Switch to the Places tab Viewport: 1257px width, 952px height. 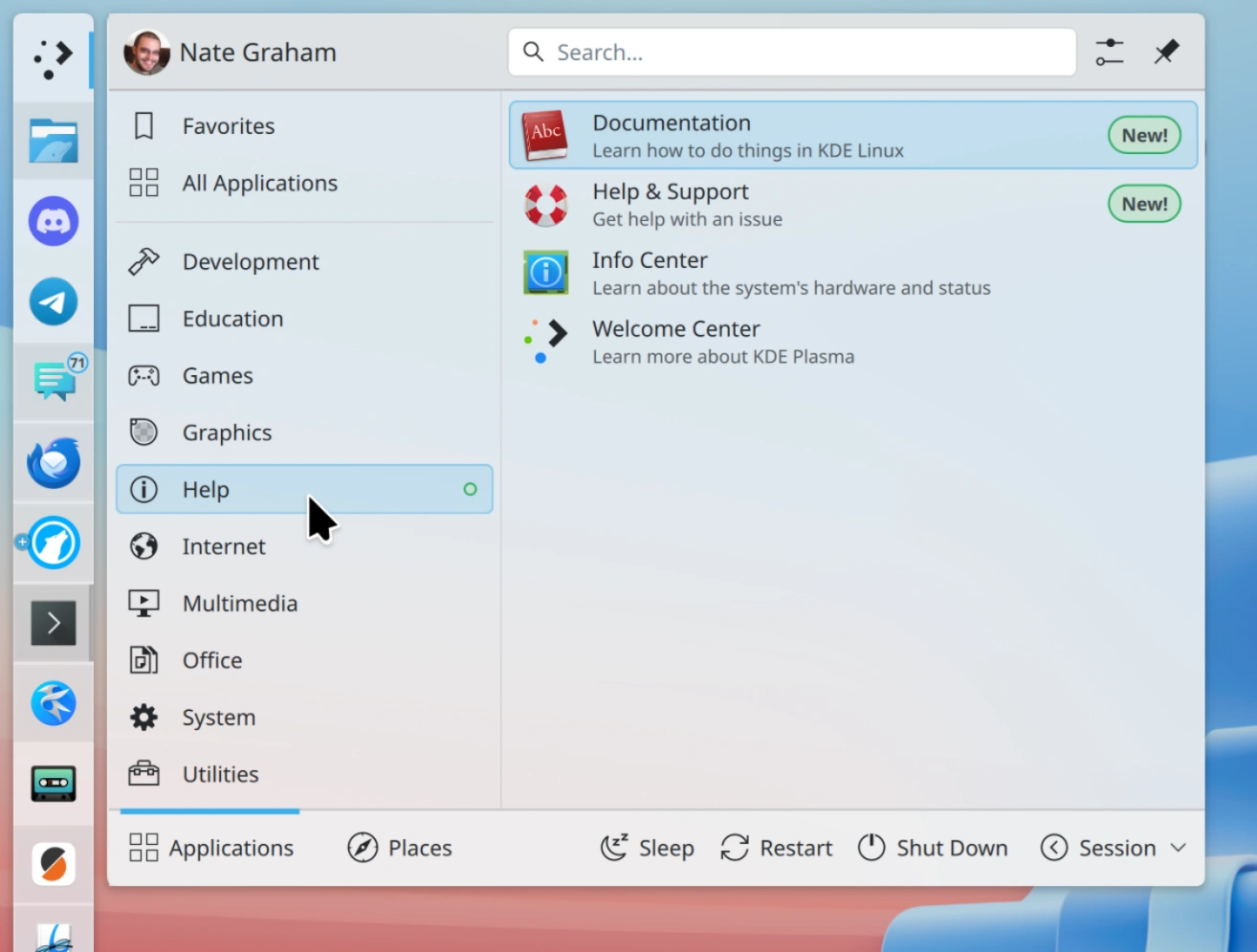coord(400,848)
